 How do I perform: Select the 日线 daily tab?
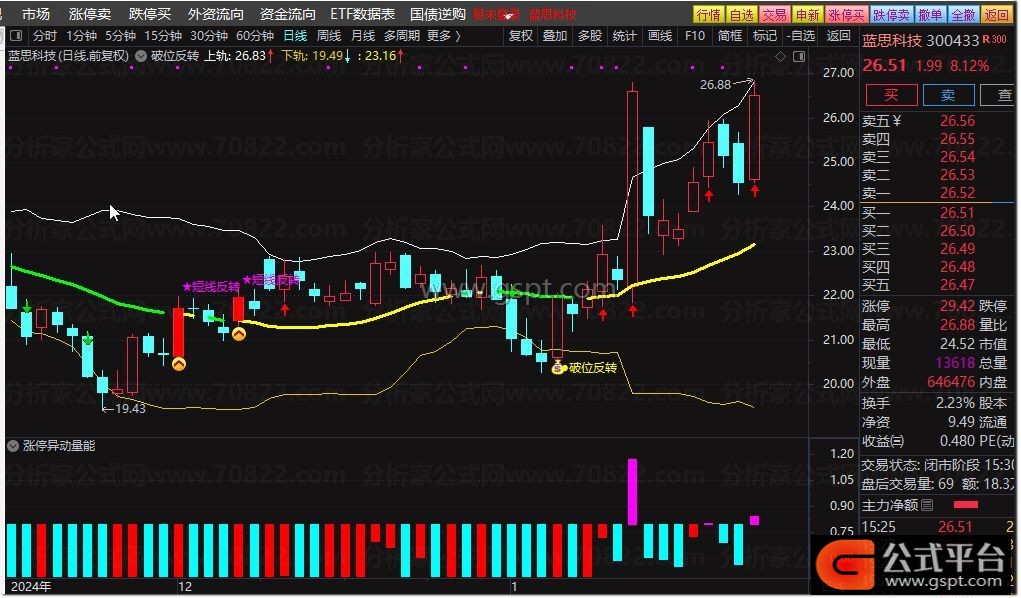295,36
